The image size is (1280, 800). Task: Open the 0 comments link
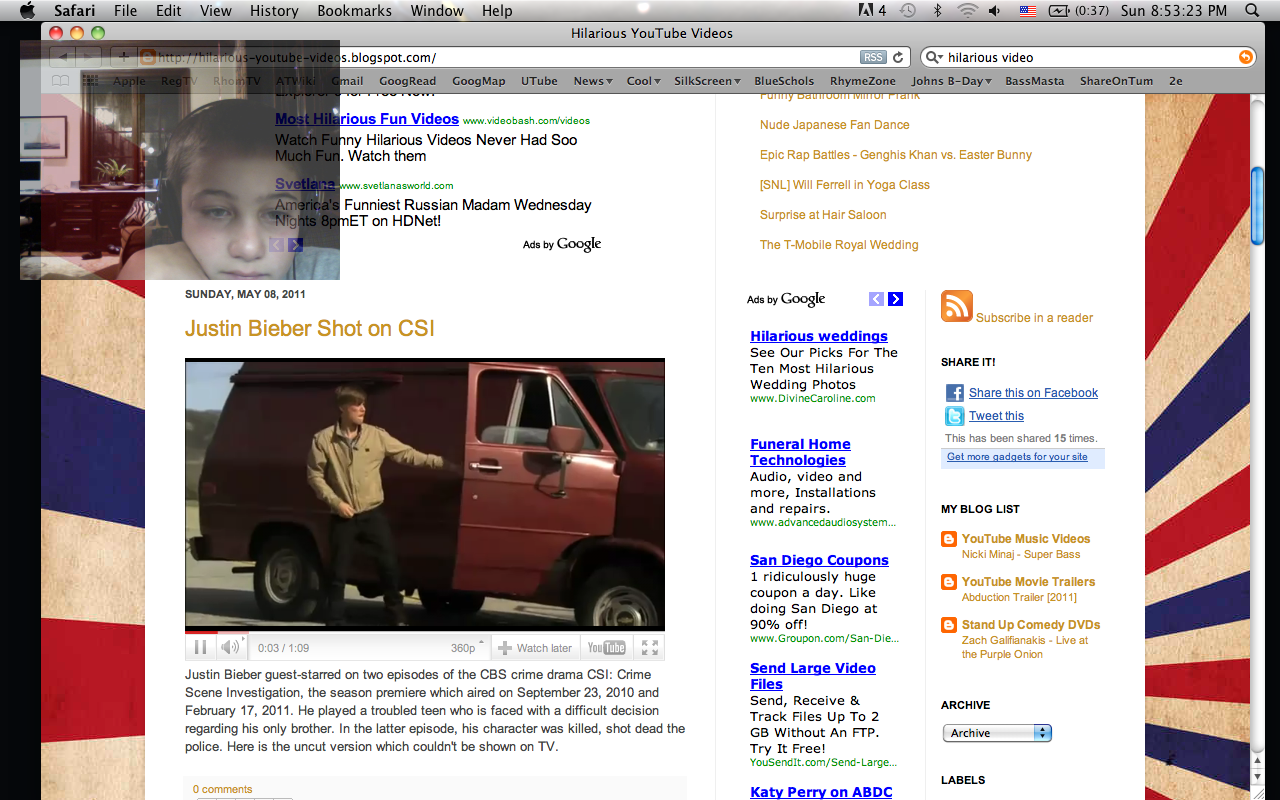tap(222, 789)
